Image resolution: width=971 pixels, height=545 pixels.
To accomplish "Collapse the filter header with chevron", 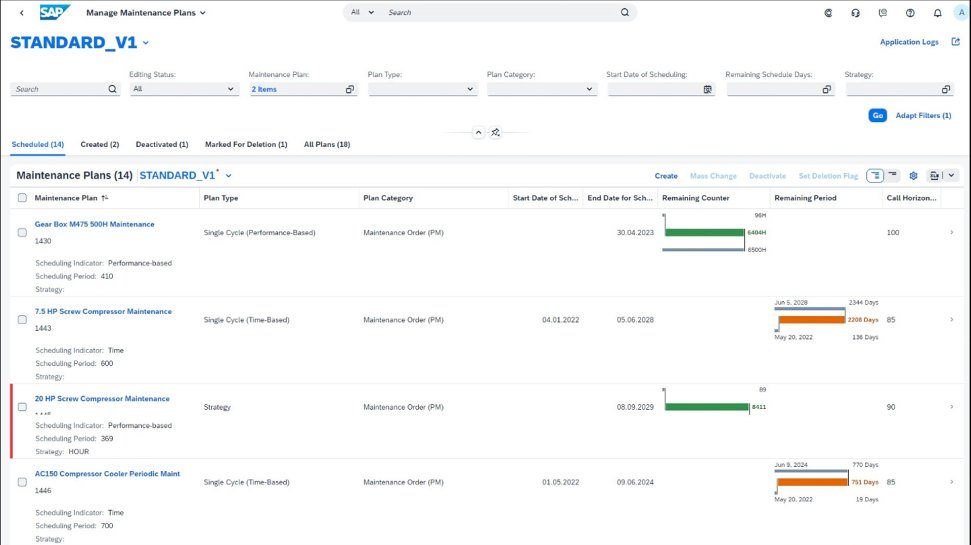I will click(x=478, y=132).
